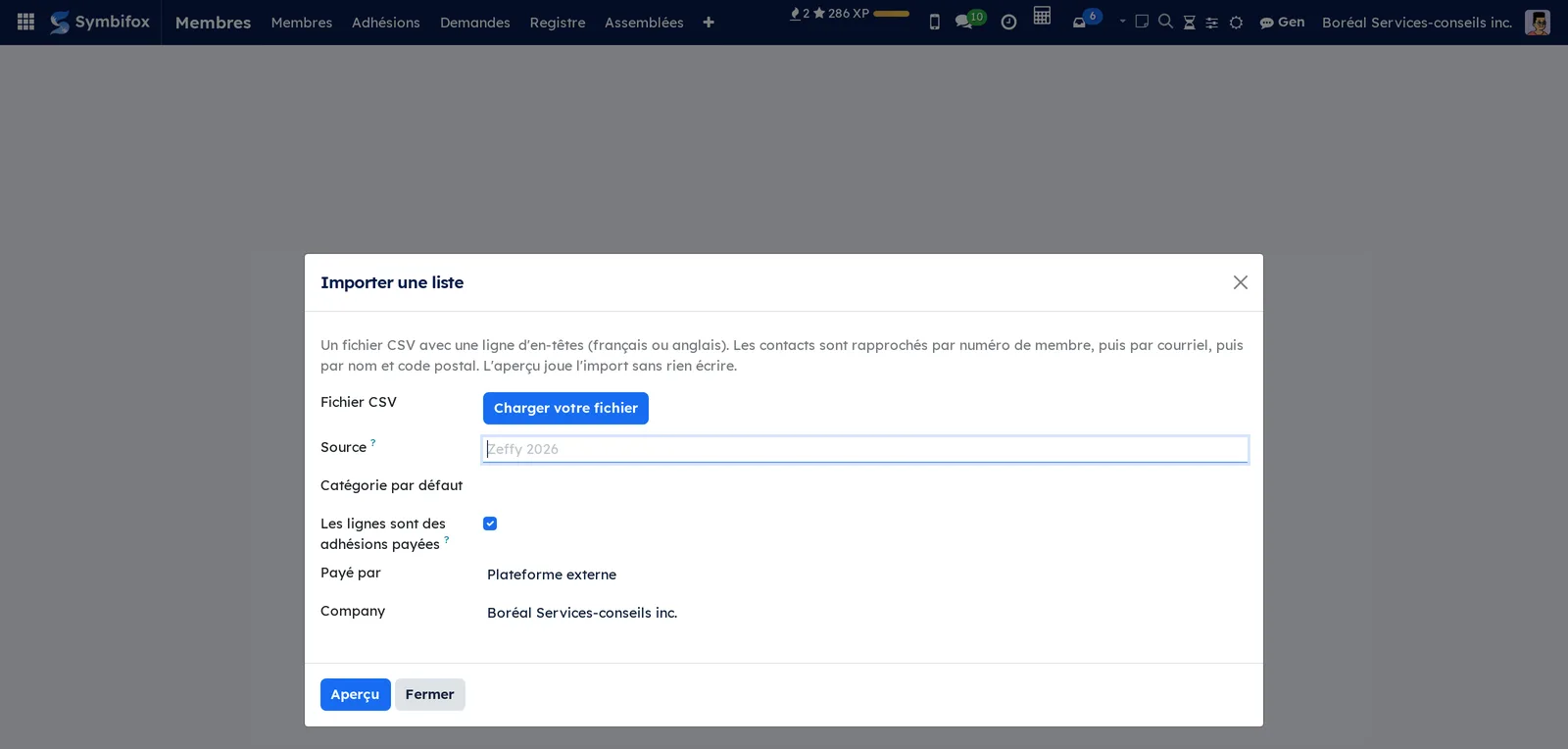This screenshot has height=749, width=1568.
Task: Open Boréal Services-conseils inc. company switcher
Action: coord(1417,23)
